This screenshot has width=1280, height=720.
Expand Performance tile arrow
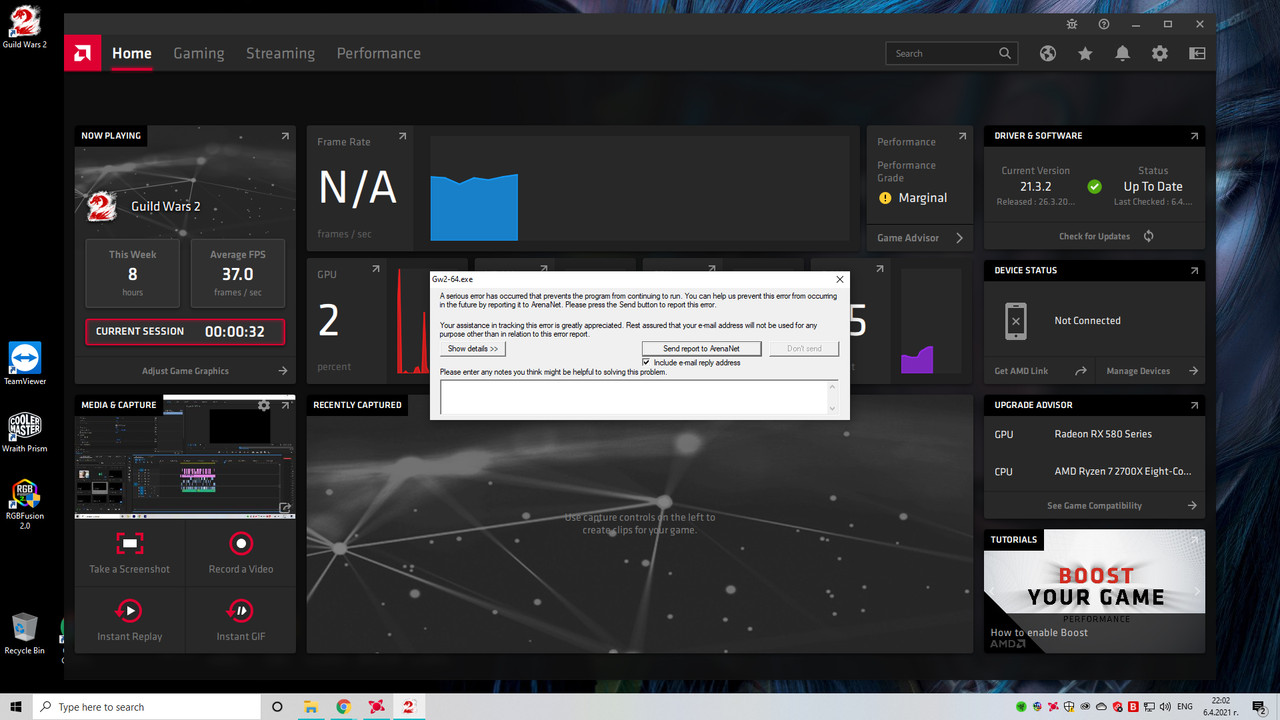(962, 136)
